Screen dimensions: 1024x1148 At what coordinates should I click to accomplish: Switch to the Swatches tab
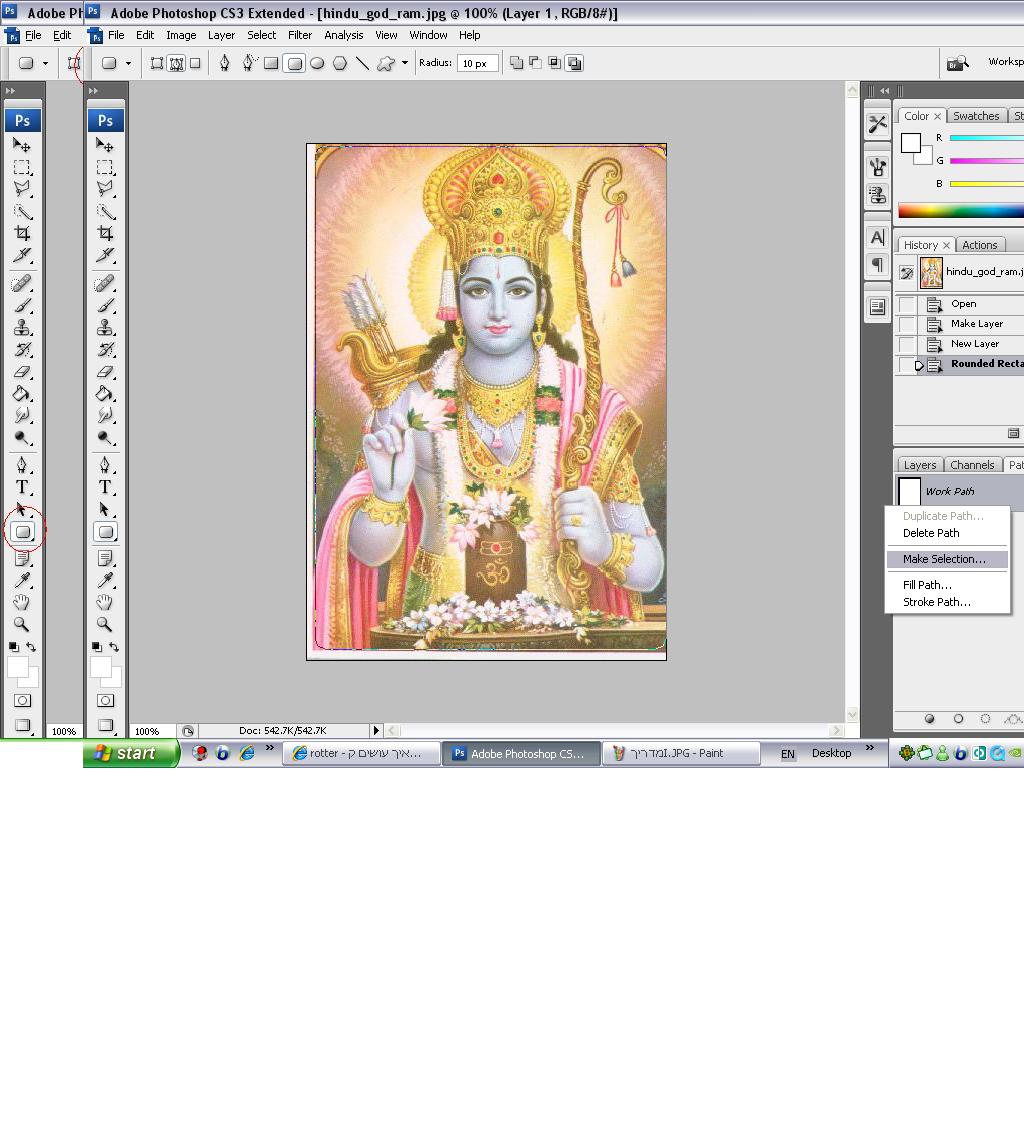975,116
